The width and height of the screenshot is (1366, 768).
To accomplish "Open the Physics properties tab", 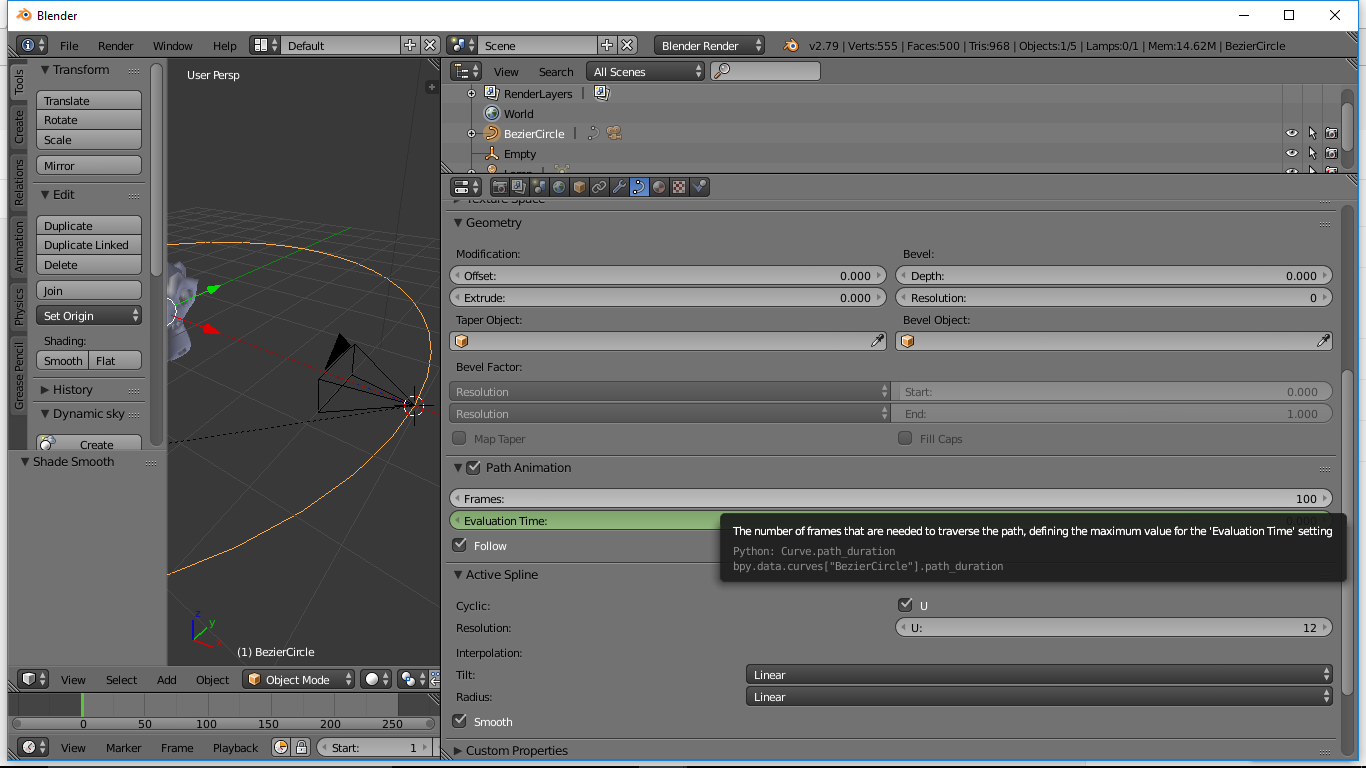I will click(700, 186).
